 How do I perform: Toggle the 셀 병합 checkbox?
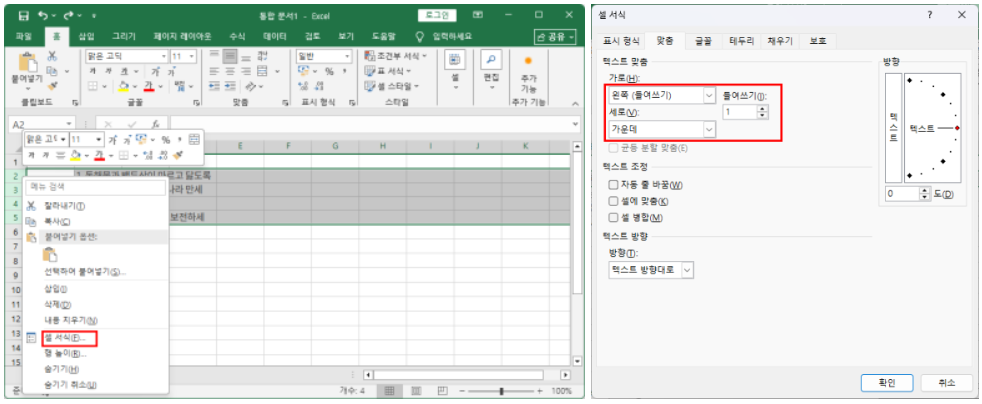[613, 217]
